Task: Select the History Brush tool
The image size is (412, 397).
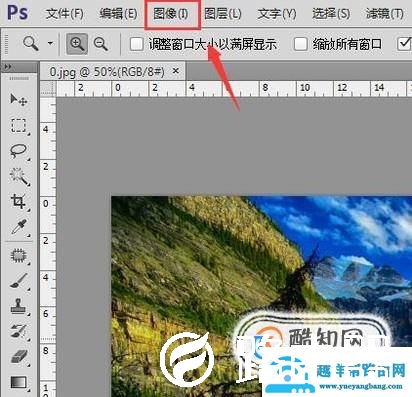Action: (18, 331)
